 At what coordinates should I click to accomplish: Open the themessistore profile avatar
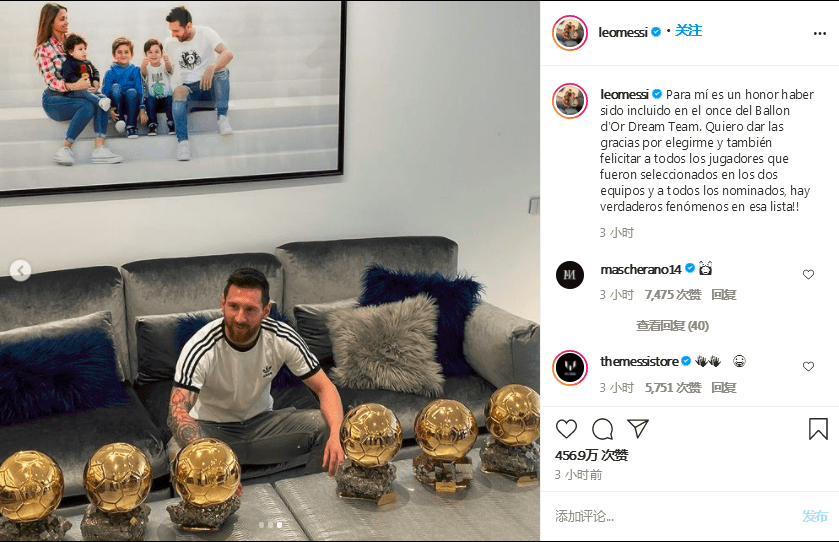pos(570,368)
